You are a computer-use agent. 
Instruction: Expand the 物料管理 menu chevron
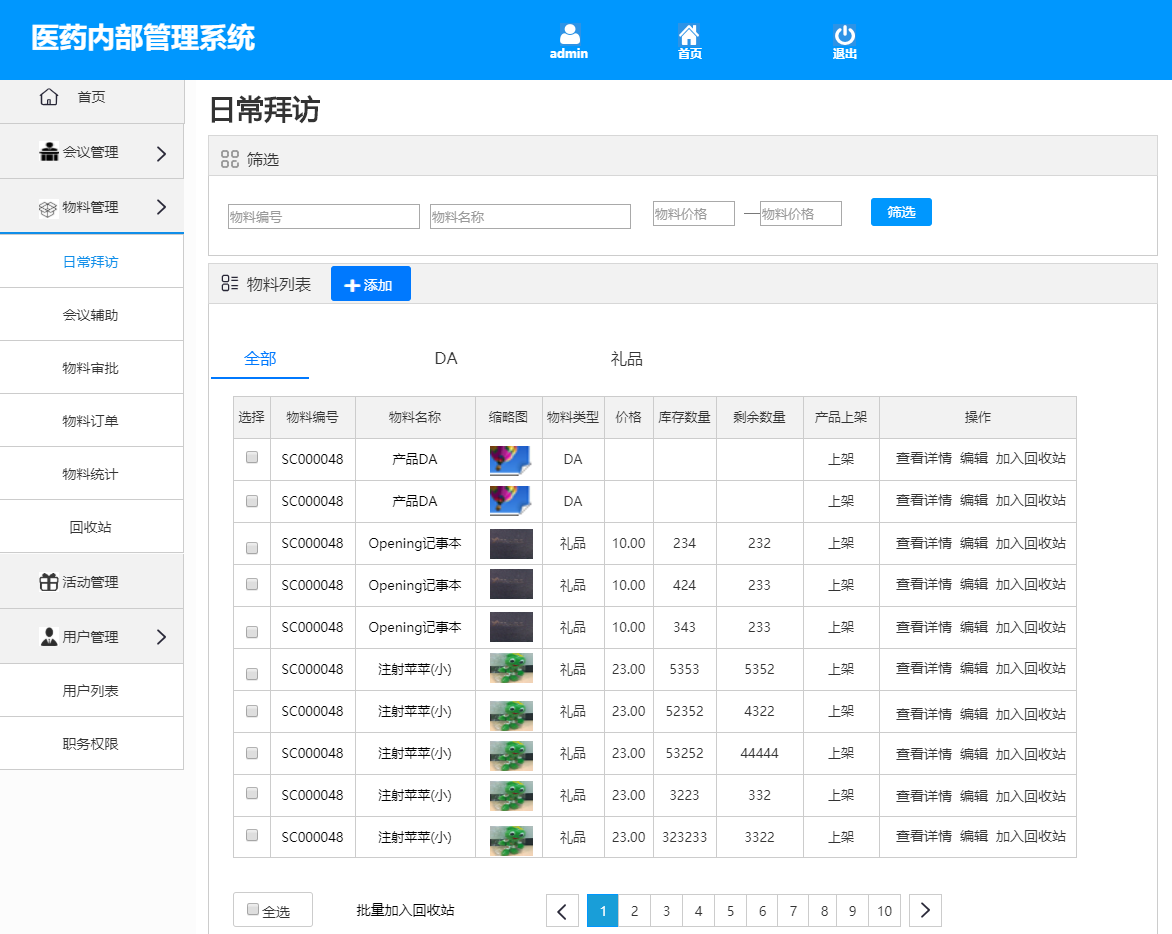point(162,207)
